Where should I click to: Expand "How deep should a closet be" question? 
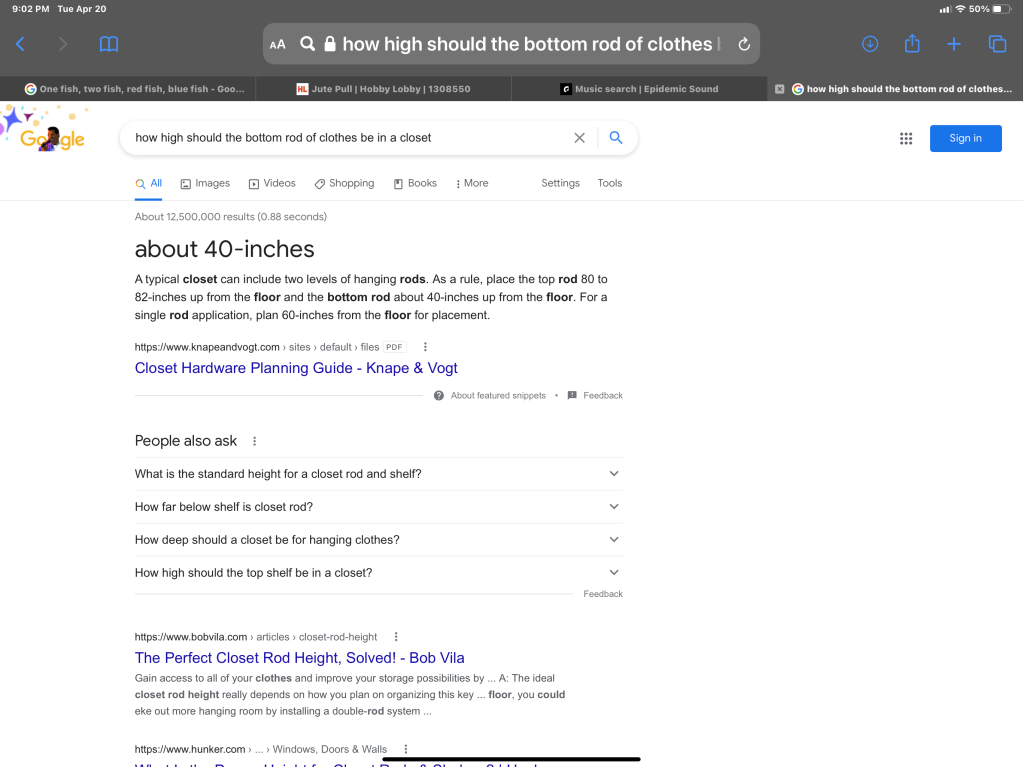378,540
